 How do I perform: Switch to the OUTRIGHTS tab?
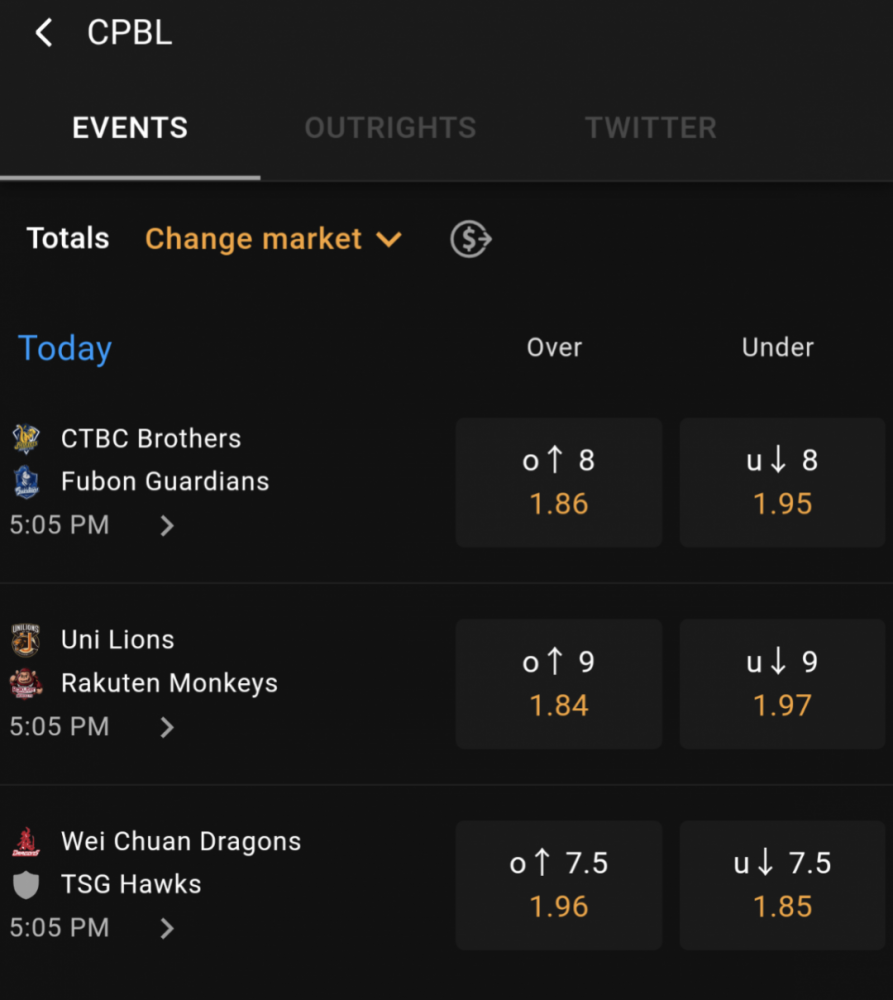(390, 128)
